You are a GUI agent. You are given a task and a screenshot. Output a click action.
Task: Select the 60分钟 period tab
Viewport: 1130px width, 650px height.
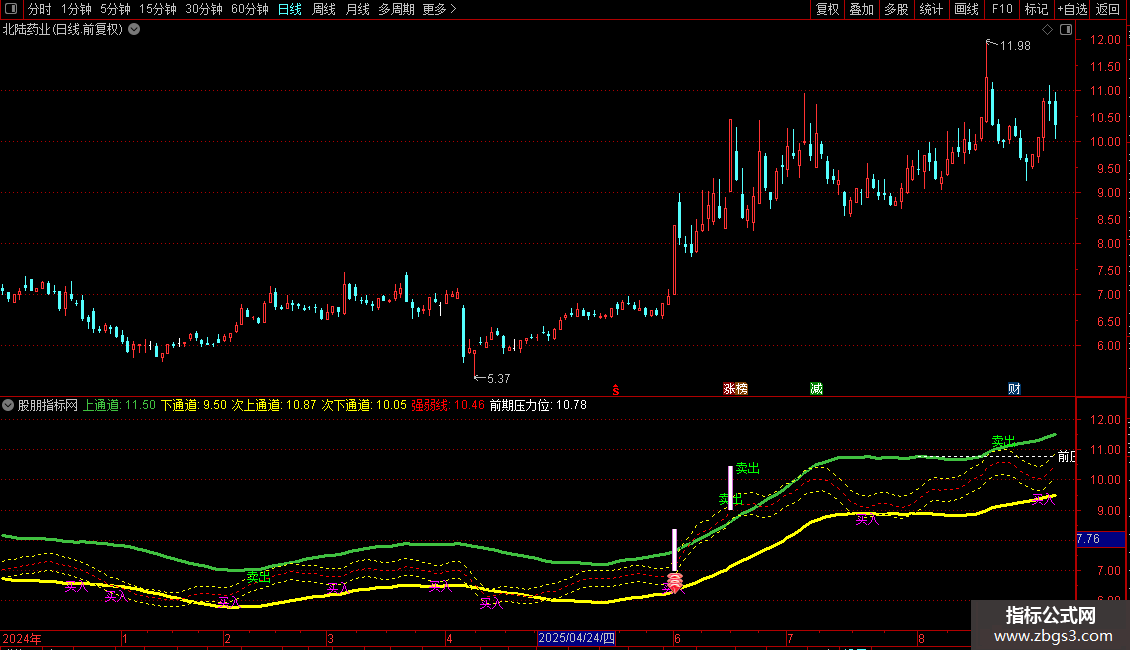tap(249, 9)
